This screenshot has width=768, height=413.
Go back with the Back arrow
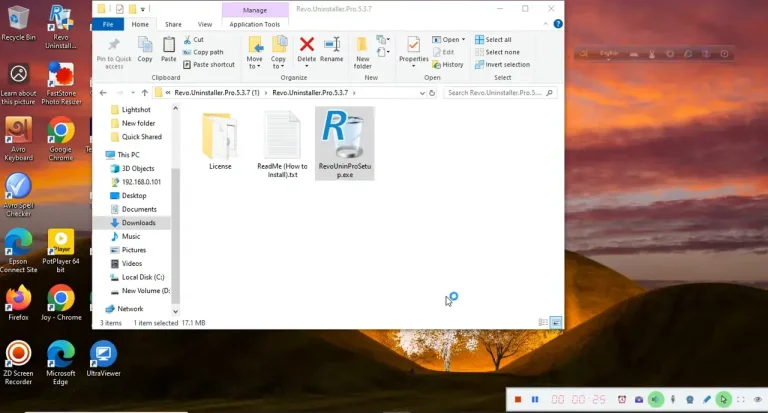click(x=103, y=93)
